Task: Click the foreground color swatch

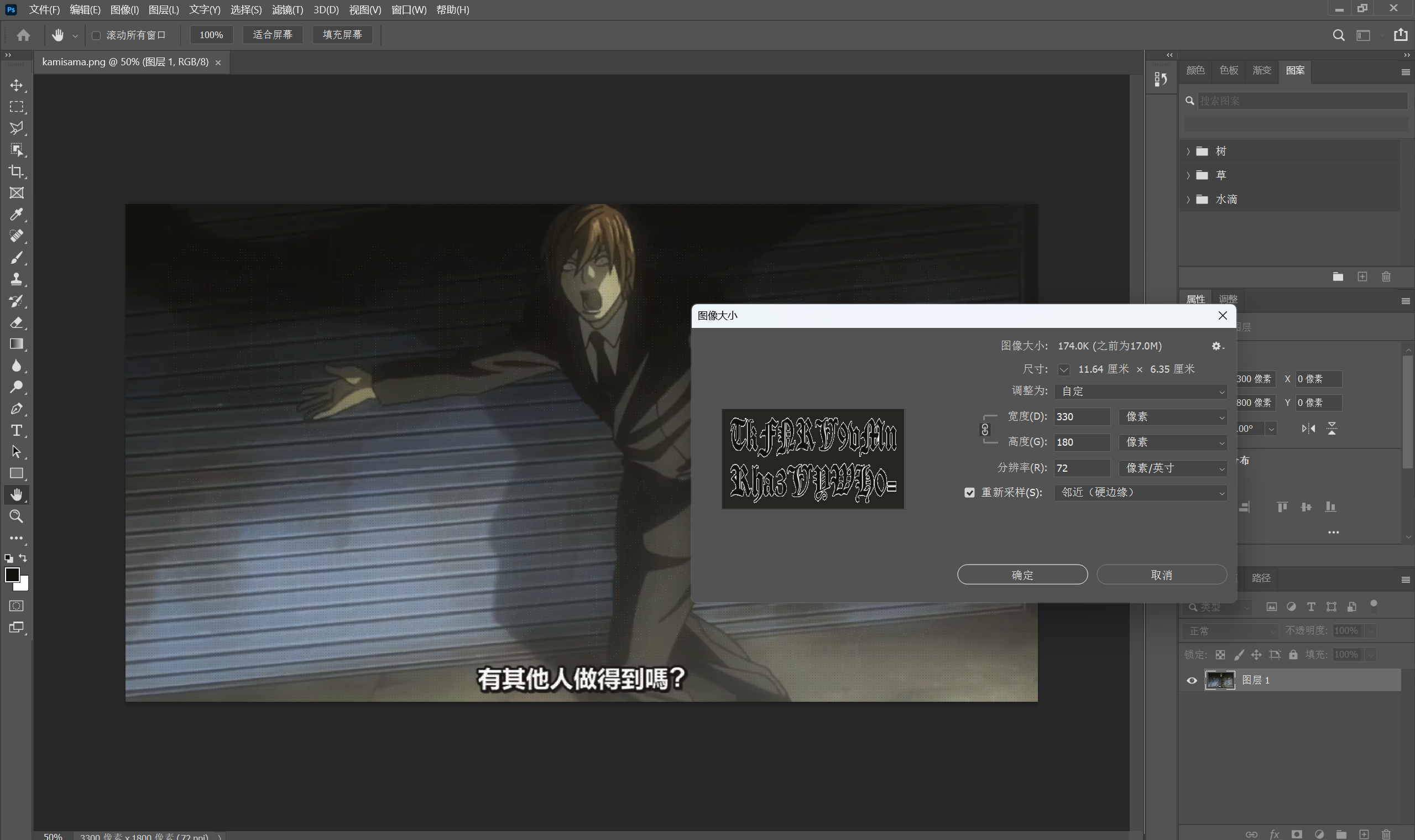Action: [12, 575]
